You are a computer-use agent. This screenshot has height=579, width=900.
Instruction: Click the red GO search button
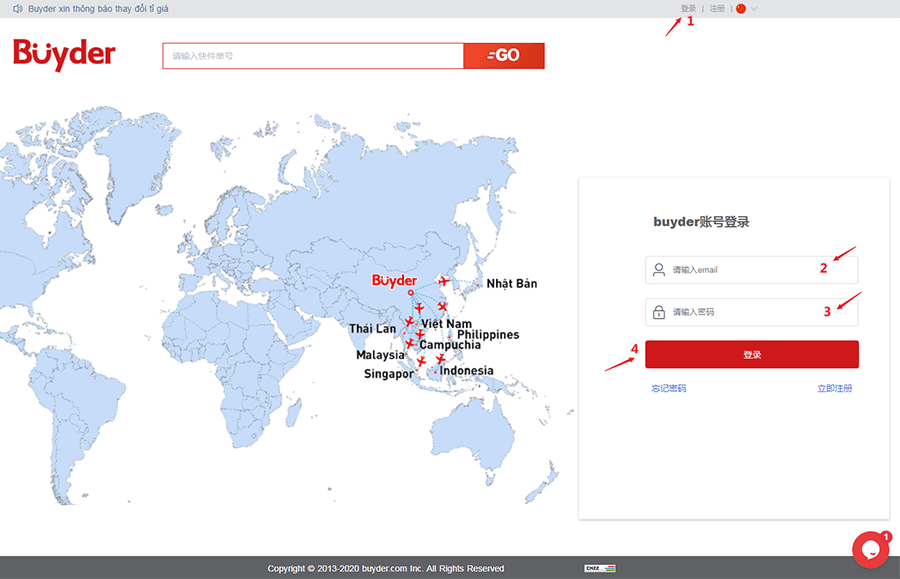[504, 56]
